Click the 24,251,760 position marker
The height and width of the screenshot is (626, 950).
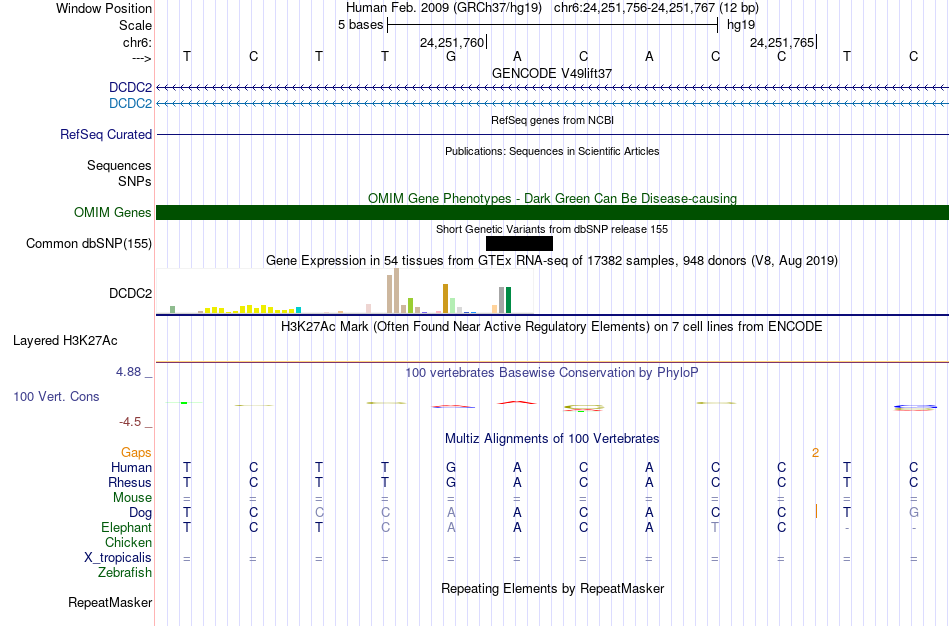tap(452, 42)
